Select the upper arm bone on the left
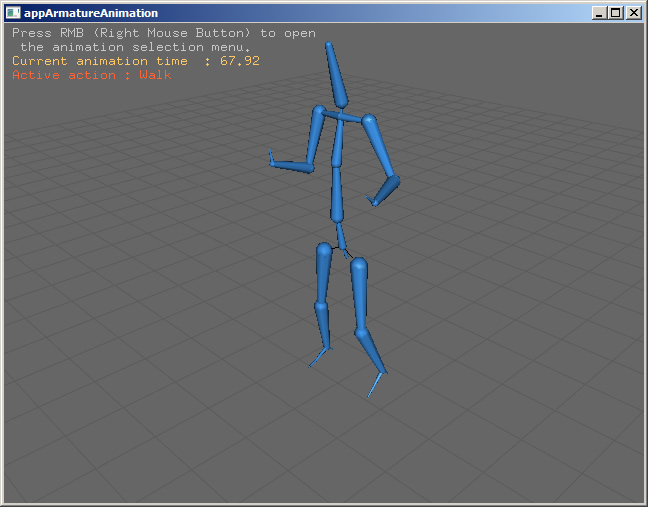This screenshot has height=507, width=648. [316, 136]
